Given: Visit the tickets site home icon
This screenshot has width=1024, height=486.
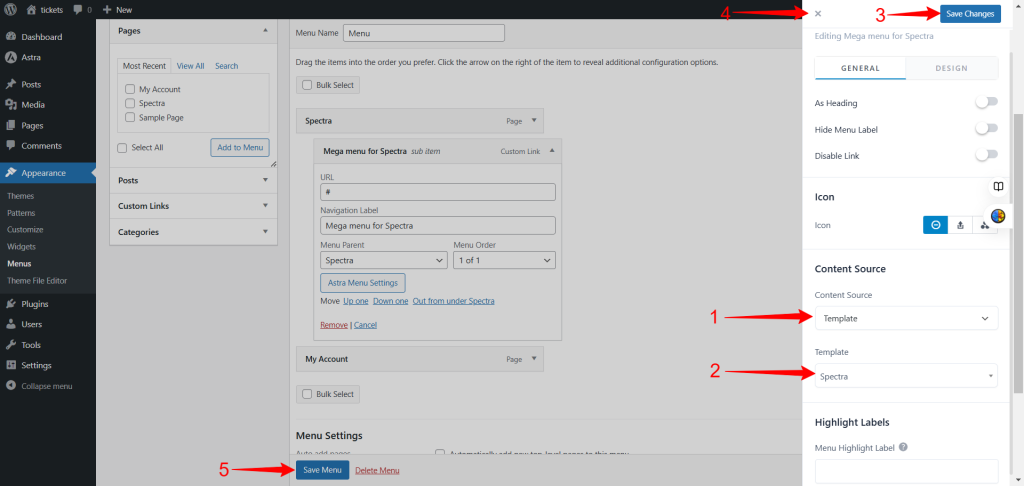Looking at the screenshot, I should click(32, 10).
